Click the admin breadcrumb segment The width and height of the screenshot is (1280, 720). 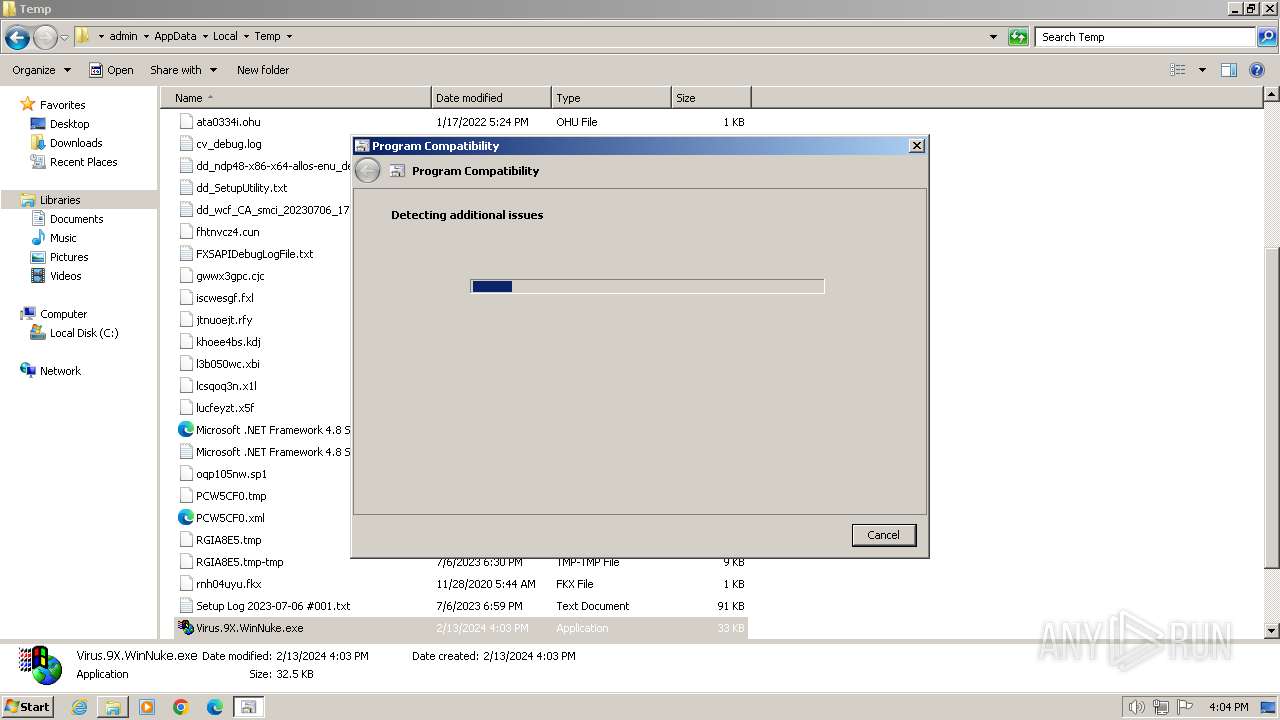123,36
